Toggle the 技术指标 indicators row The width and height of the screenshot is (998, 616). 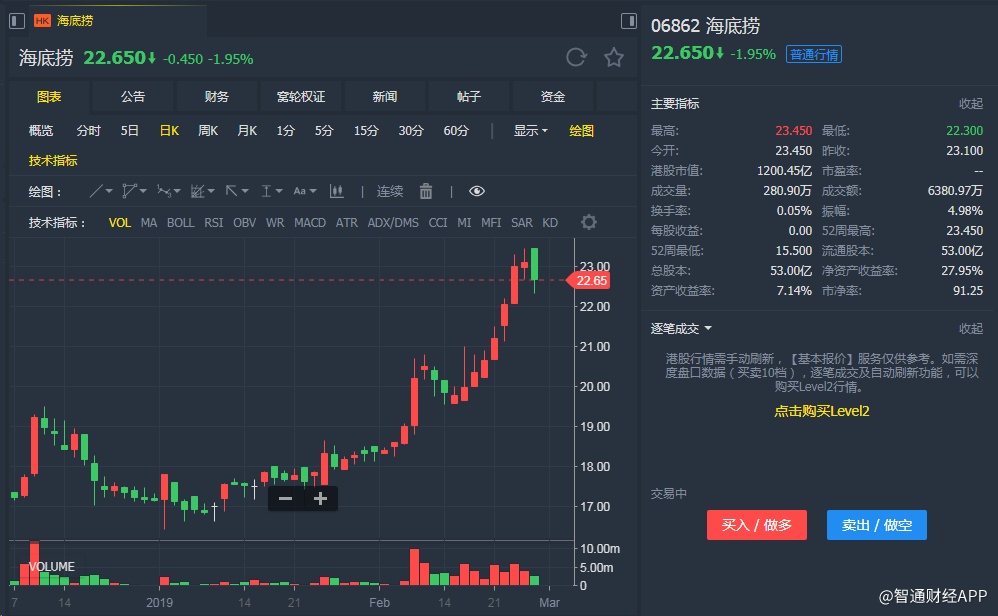coord(53,160)
